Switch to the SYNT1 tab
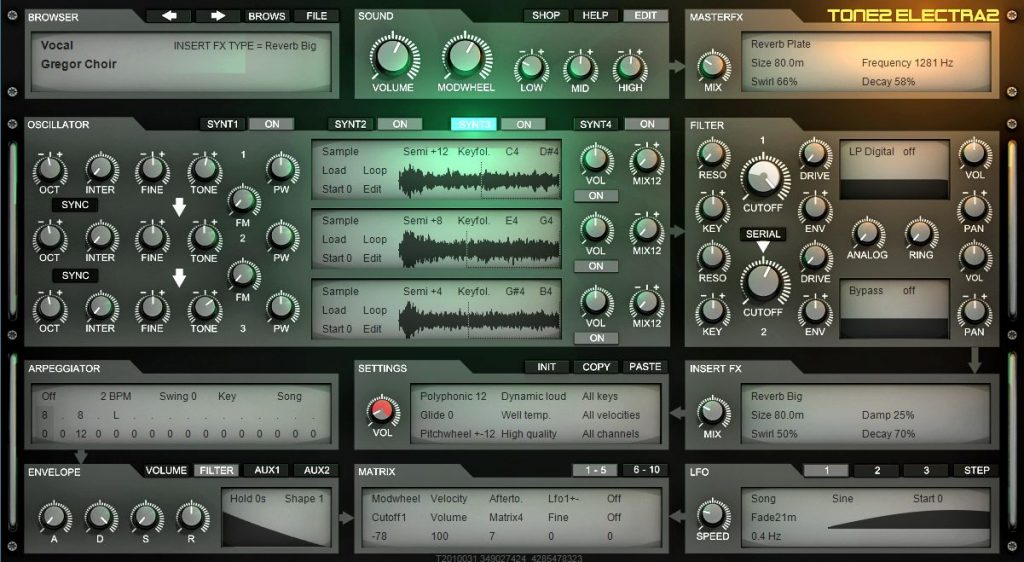 click(222, 124)
